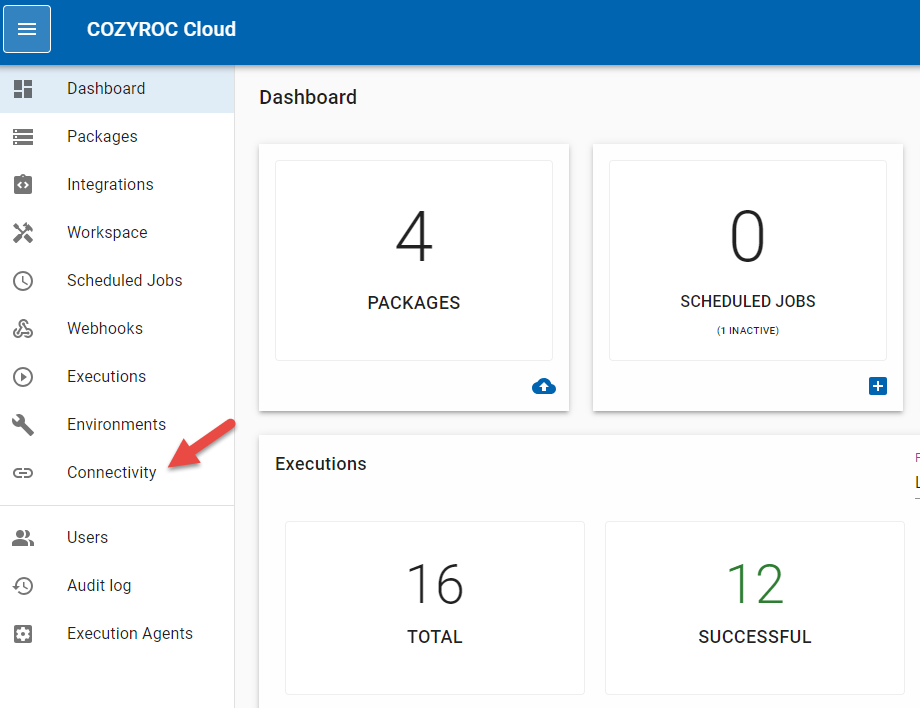920x708 pixels.
Task: Click the Successful executions card
Action: [755, 608]
